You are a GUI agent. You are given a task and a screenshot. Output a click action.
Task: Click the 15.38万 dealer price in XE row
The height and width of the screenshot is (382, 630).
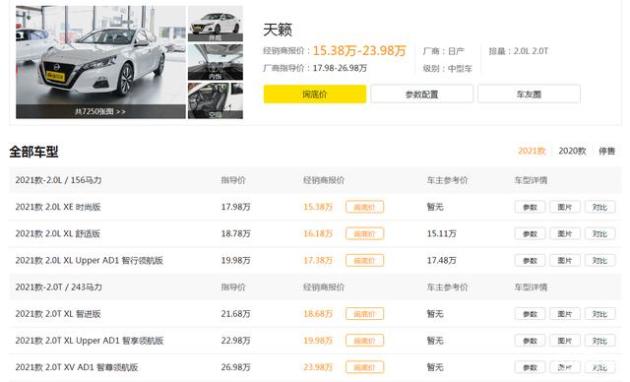[318, 207]
